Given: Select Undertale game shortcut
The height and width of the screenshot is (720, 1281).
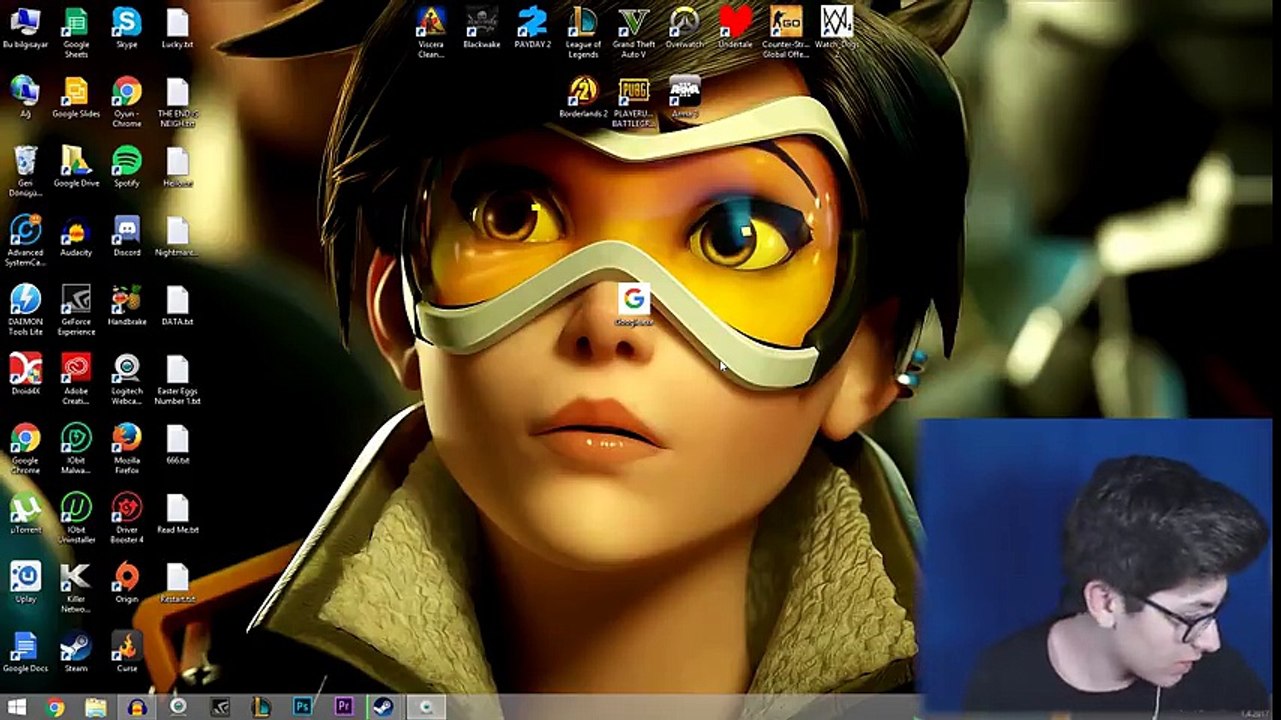Looking at the screenshot, I should pyautogui.click(x=735, y=28).
